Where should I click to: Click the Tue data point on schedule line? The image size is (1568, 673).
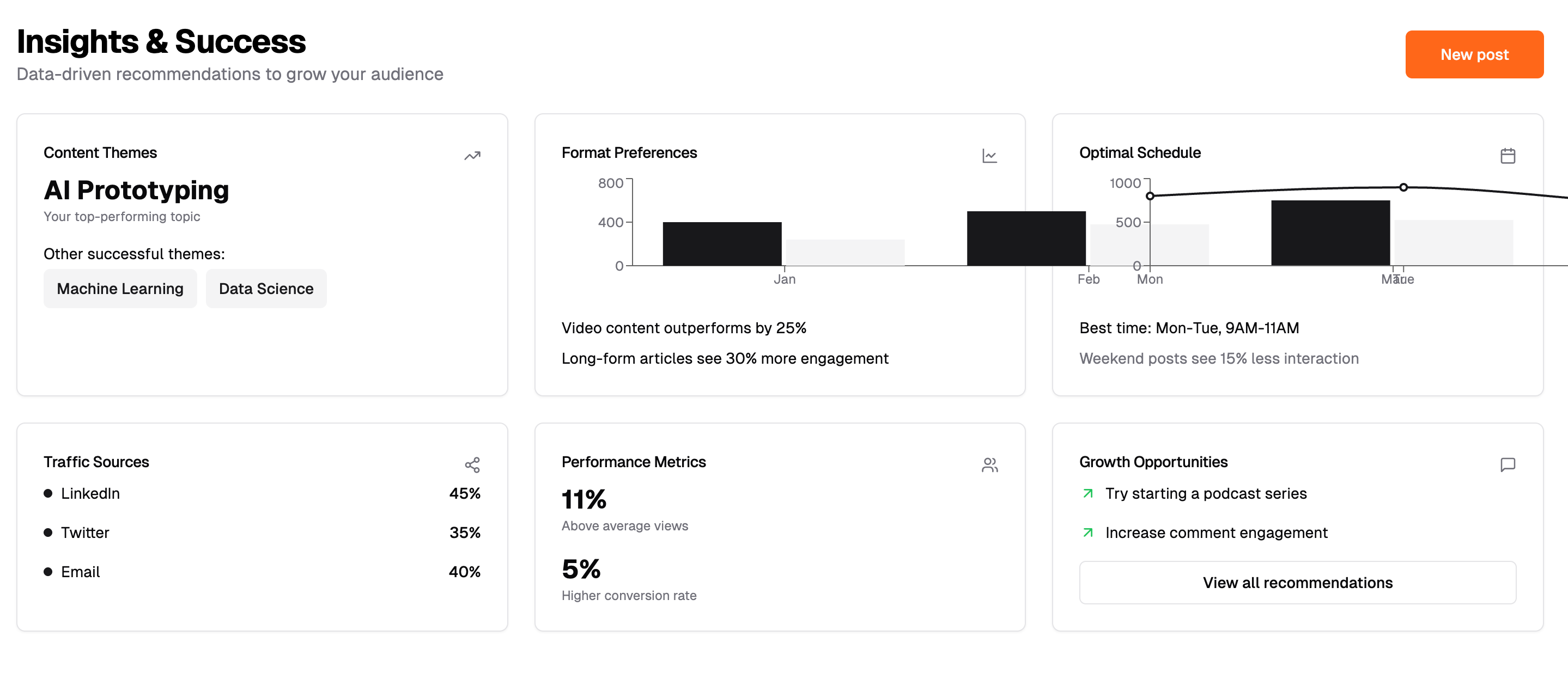pos(1403,187)
